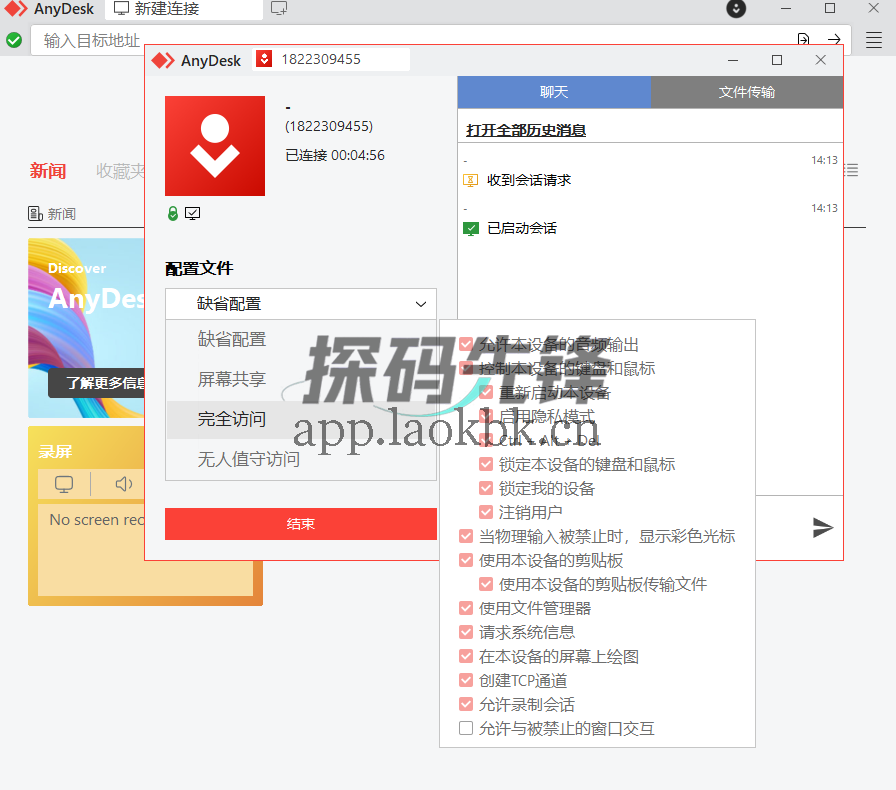Click the connect arrow next to address bar

pyautogui.click(x=833, y=39)
